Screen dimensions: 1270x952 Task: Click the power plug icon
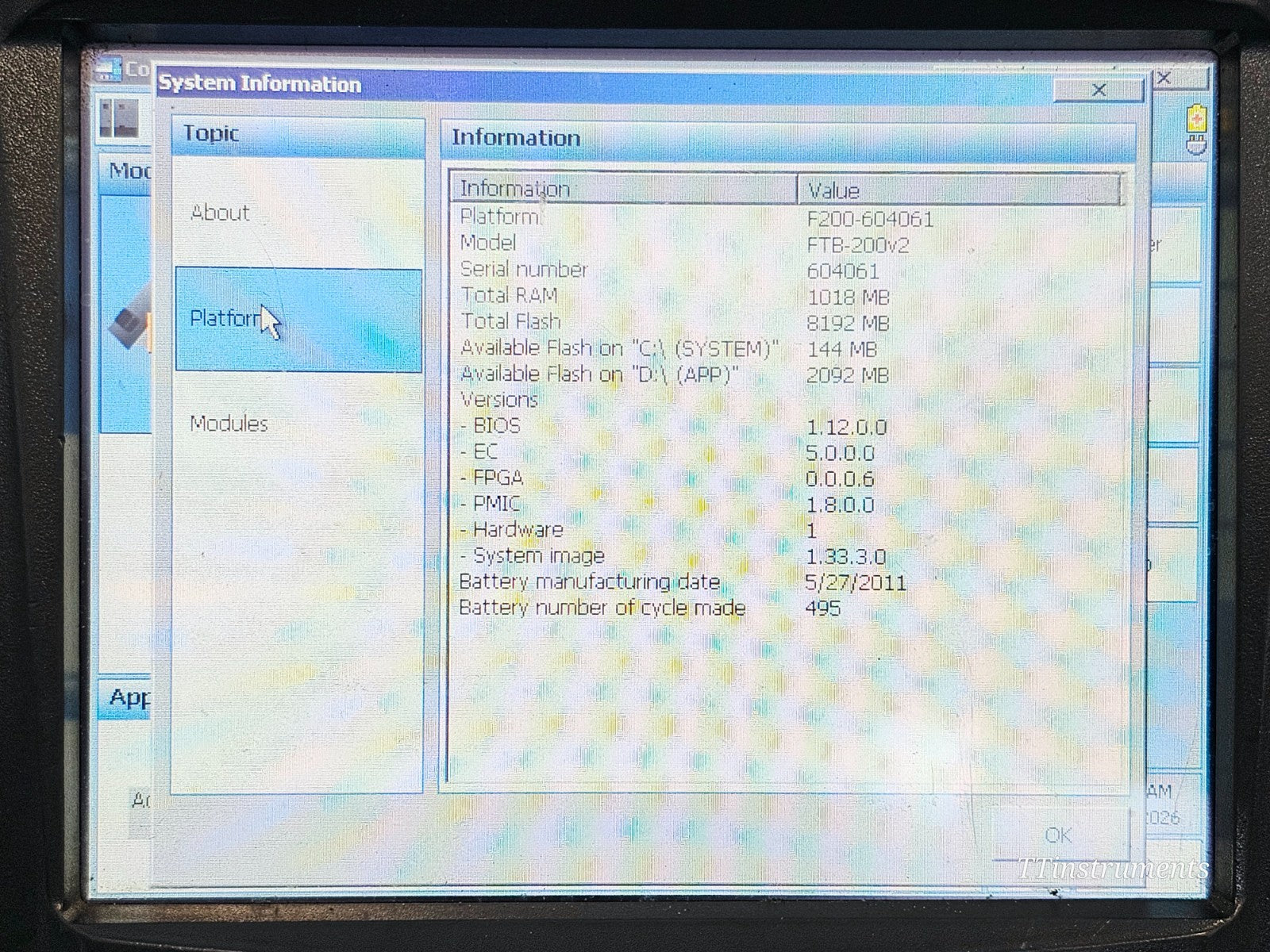[x=1195, y=145]
